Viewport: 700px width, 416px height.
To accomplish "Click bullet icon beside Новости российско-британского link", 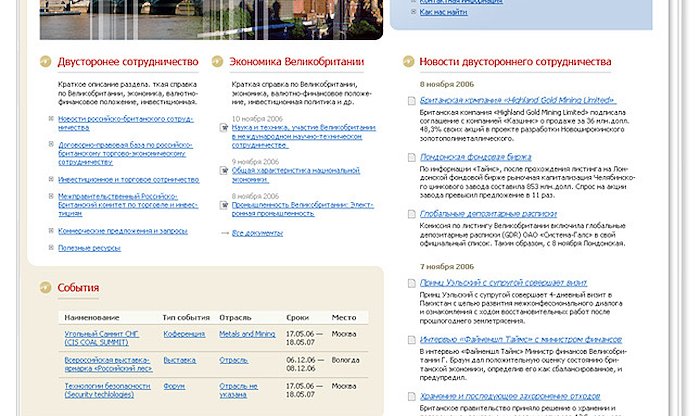I will [51, 118].
